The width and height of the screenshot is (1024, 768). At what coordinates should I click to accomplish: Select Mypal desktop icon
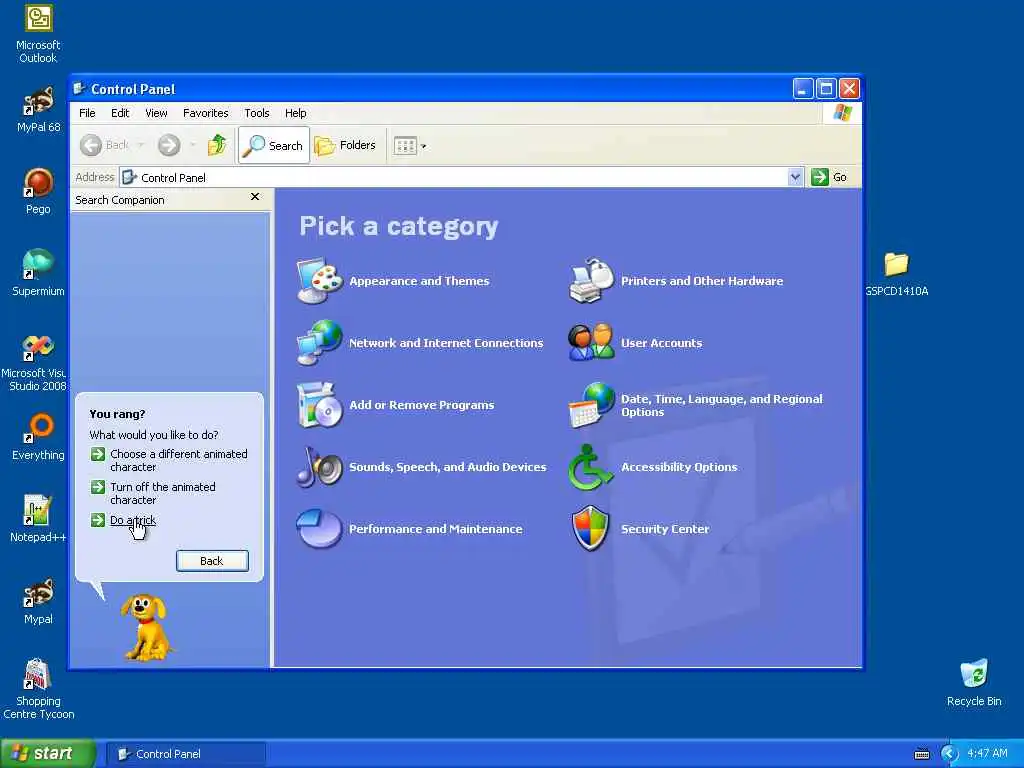coord(38,601)
